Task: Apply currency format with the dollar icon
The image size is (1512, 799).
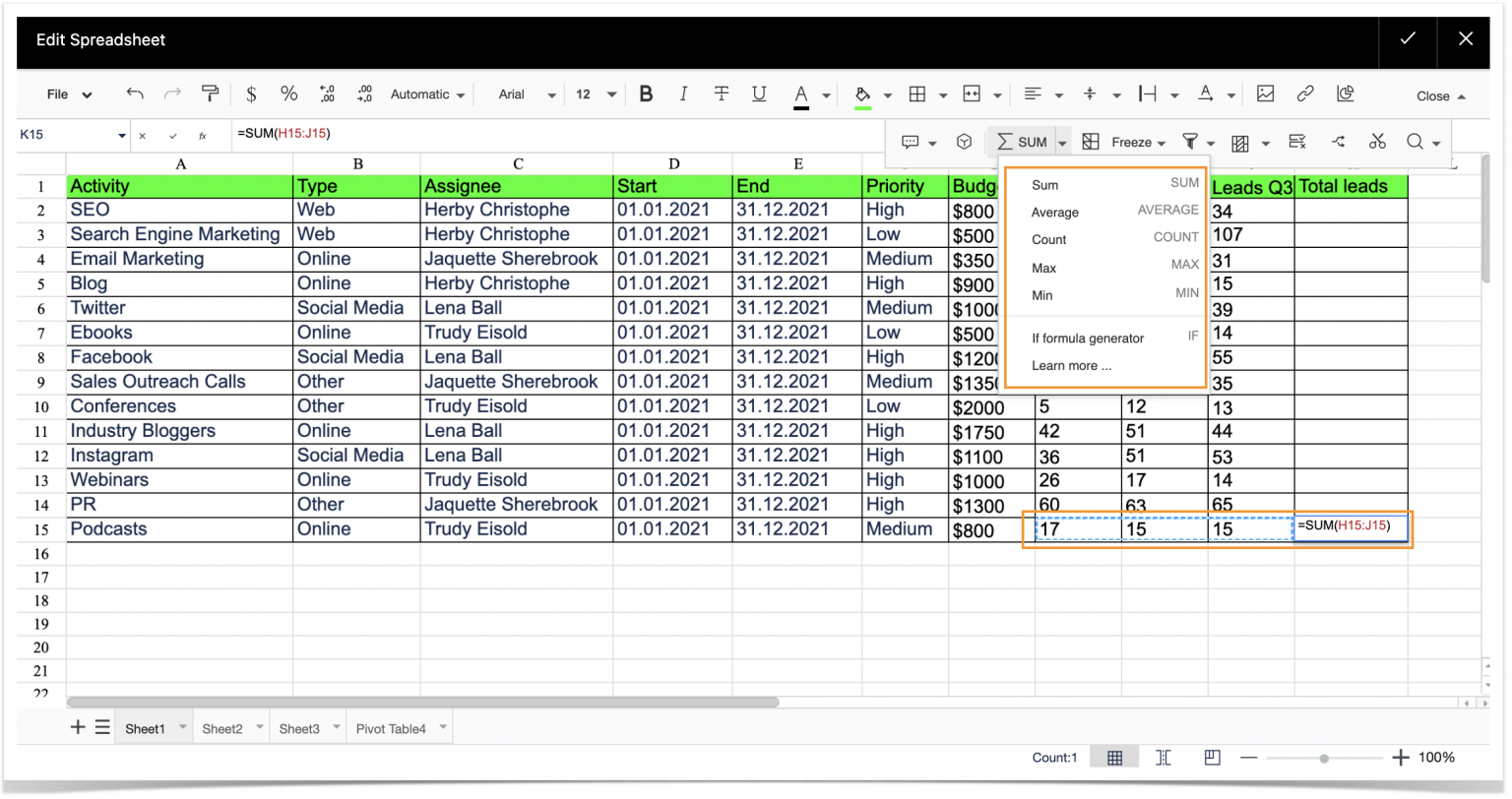Action: click(x=251, y=93)
